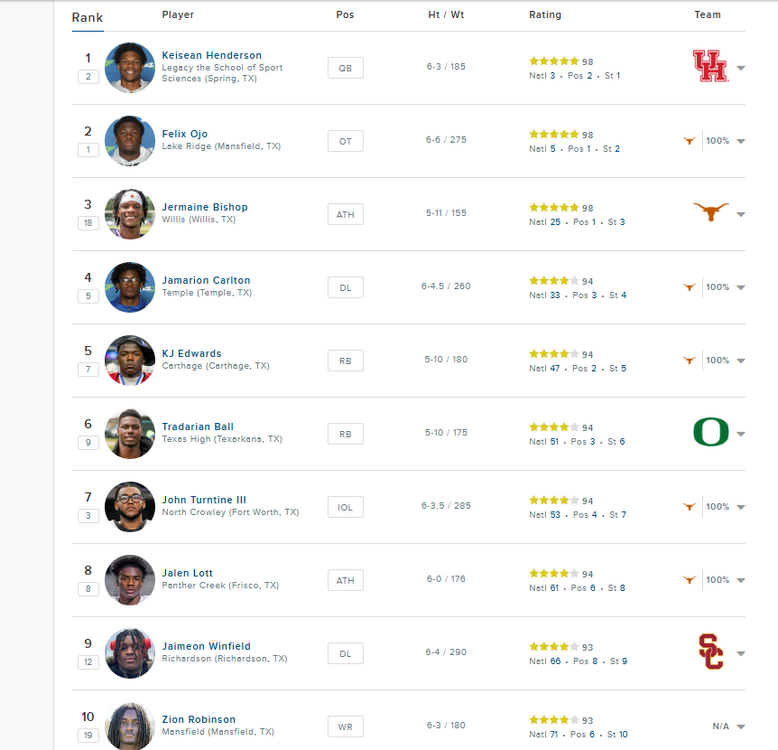This screenshot has width=778, height=750.
Task: Open Felix Ojo player profile link
Action: [185, 134]
